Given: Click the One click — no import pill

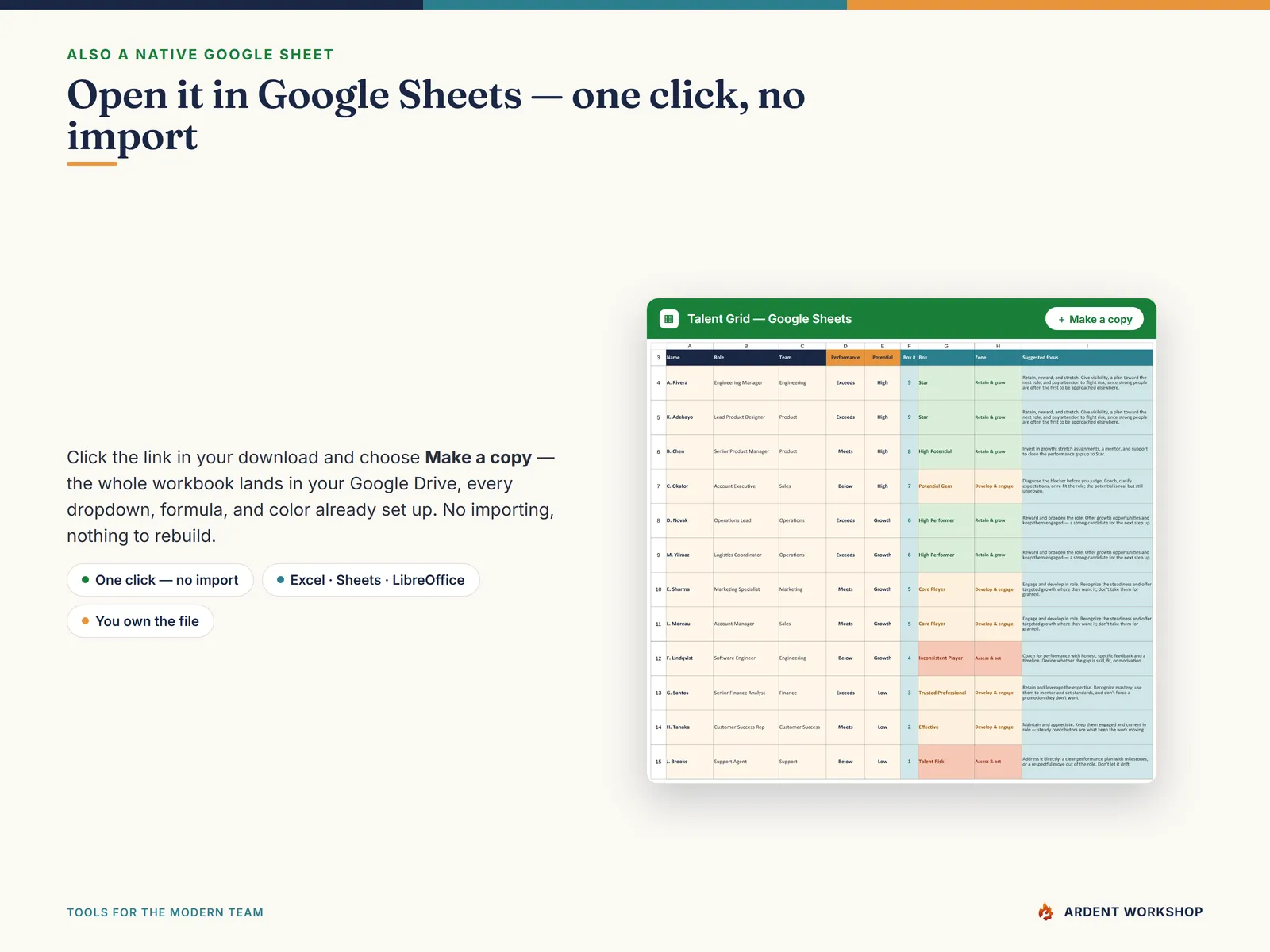Looking at the screenshot, I should 160,580.
